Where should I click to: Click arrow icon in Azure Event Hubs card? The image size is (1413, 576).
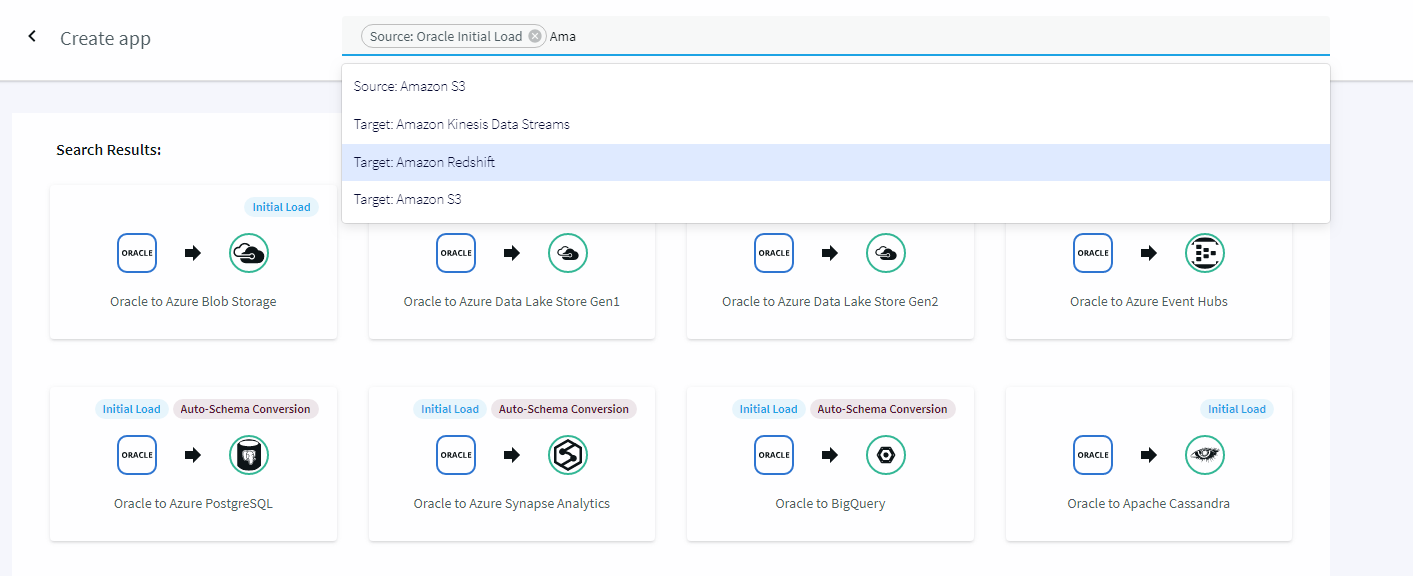(x=1149, y=254)
